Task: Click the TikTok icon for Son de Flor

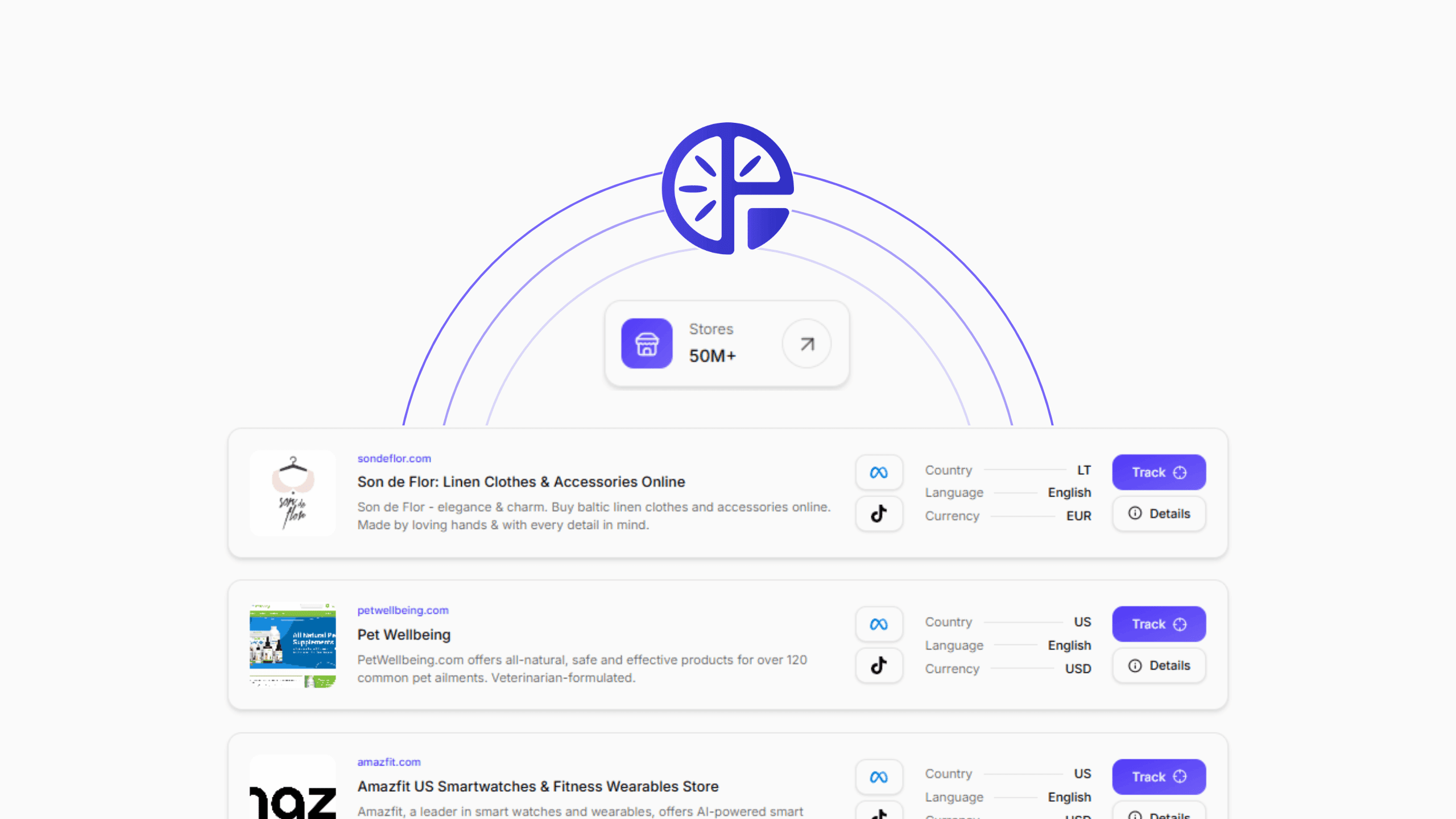Action: (879, 514)
